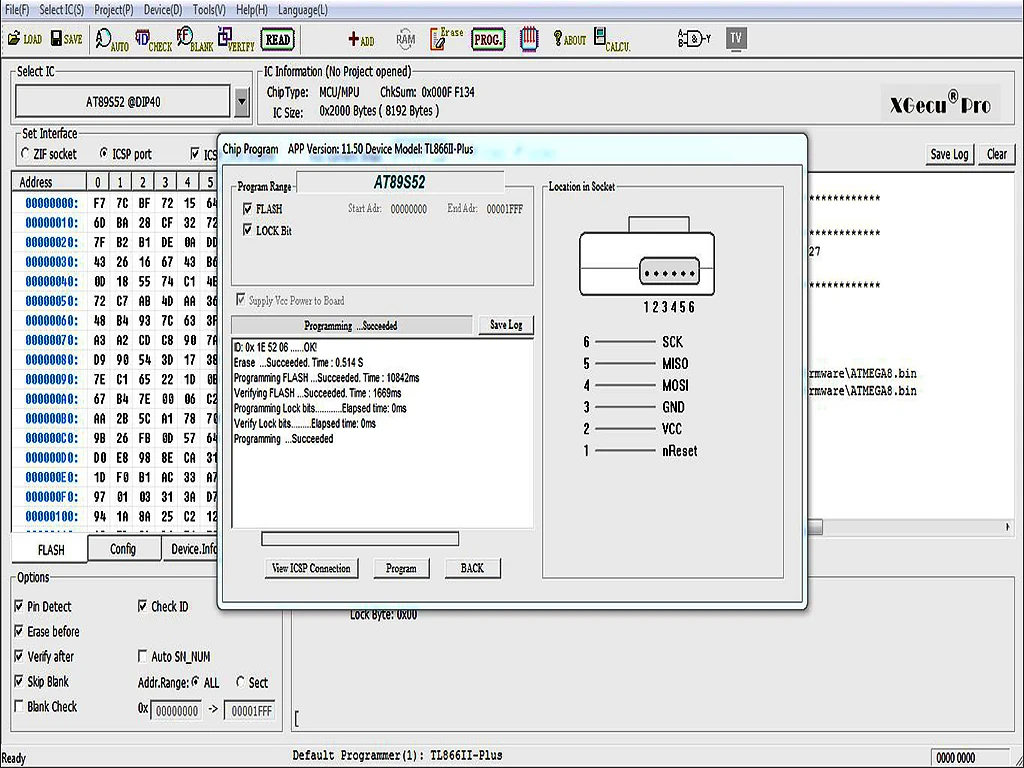Switch to the Config tab
Screen dimensions: 1024x768
123,549
